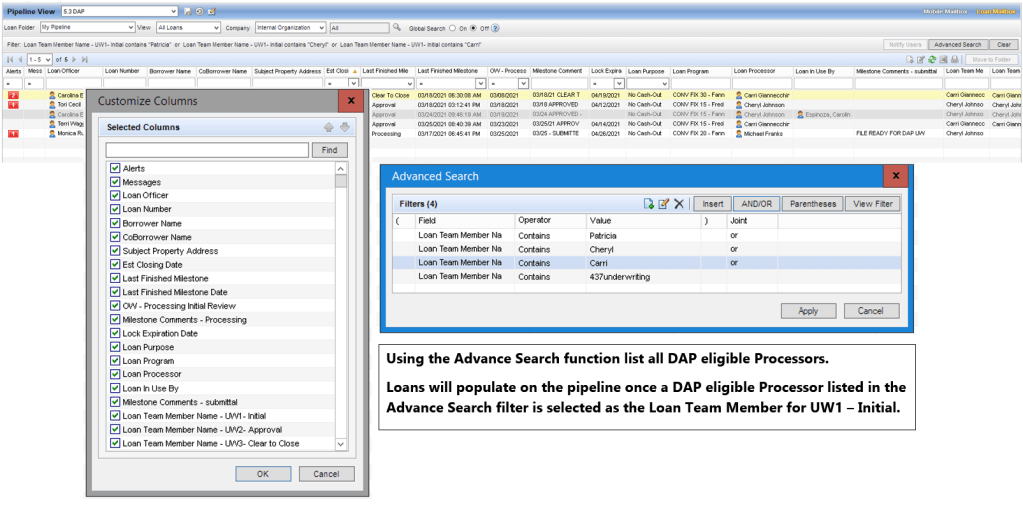Delete the selected filter with the X icon
The image size is (1023, 508).
coord(678,204)
